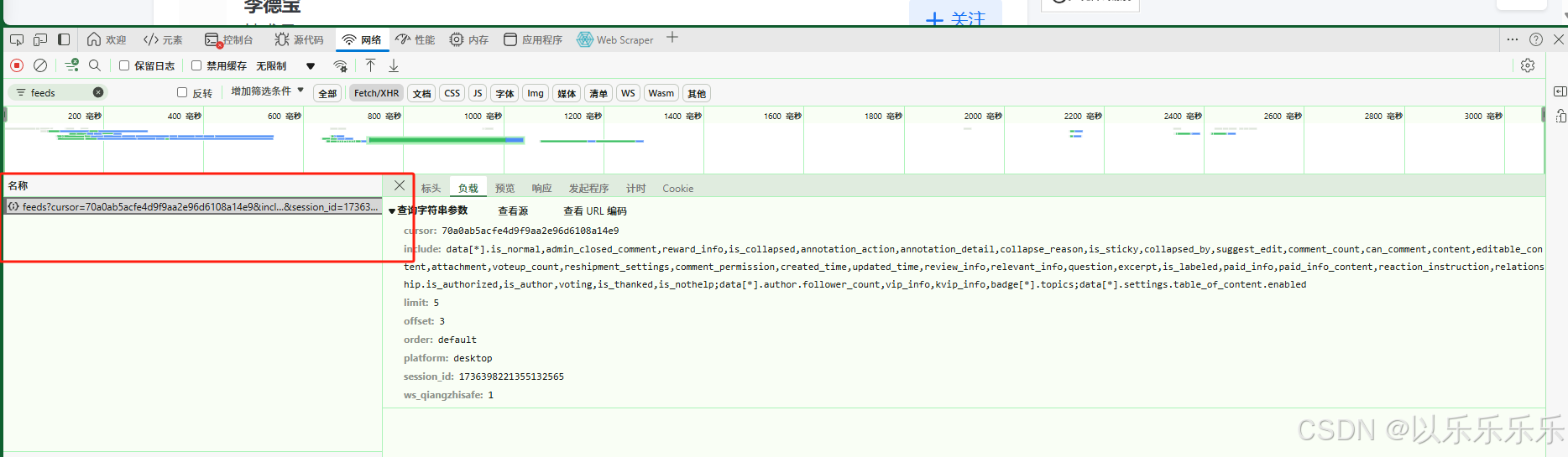Open the 计时 timing tab
This screenshot has width=1568, height=457.
(x=635, y=188)
